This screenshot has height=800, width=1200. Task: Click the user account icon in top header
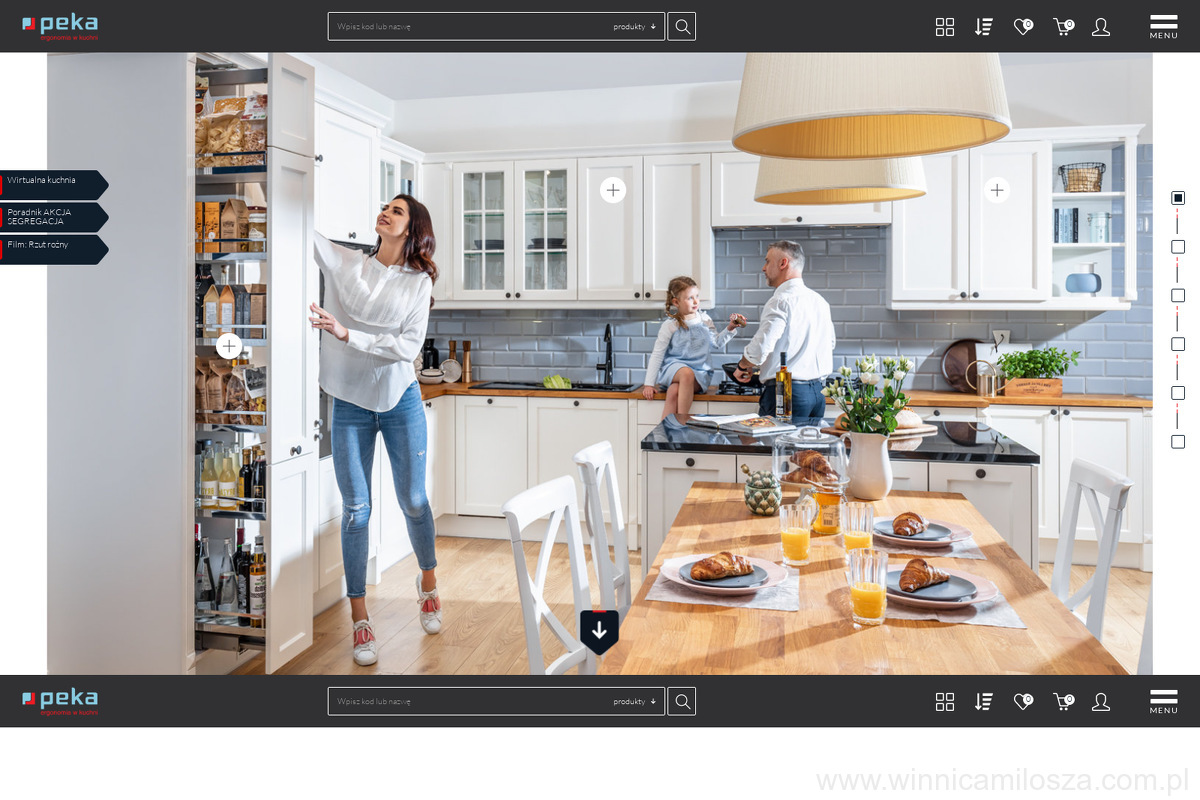click(1101, 27)
